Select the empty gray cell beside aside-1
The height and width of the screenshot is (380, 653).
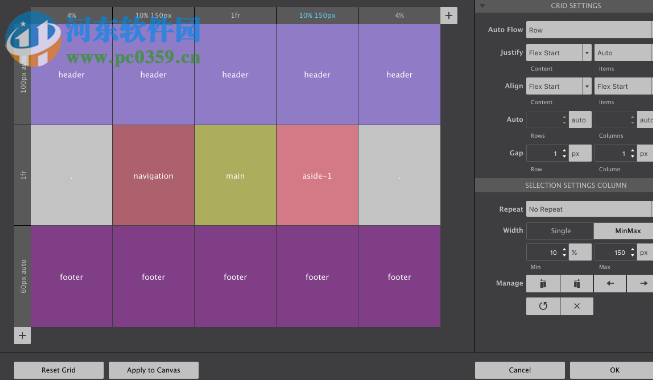coord(399,175)
